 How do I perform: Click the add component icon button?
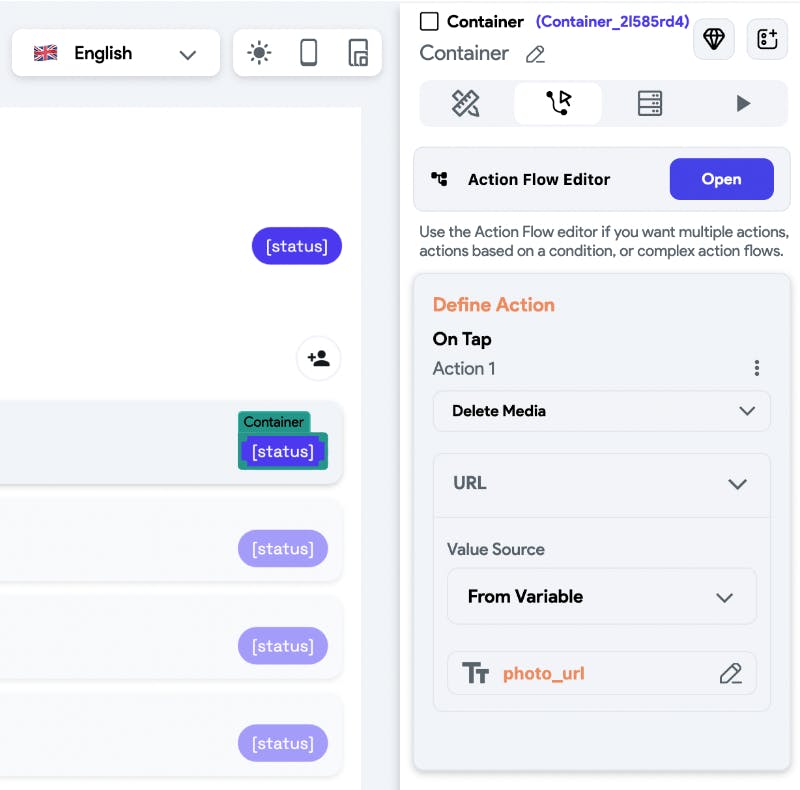[x=767, y=39]
